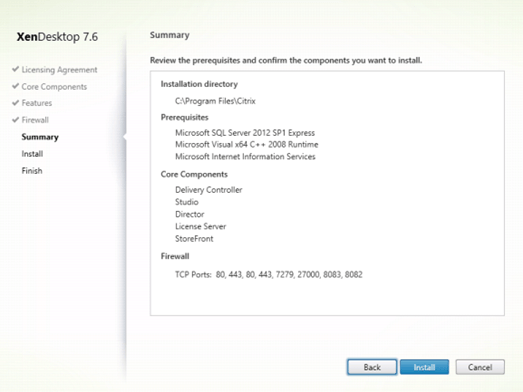Image resolution: width=523 pixels, height=392 pixels.
Task: Jump to the Features step
Action: point(37,103)
